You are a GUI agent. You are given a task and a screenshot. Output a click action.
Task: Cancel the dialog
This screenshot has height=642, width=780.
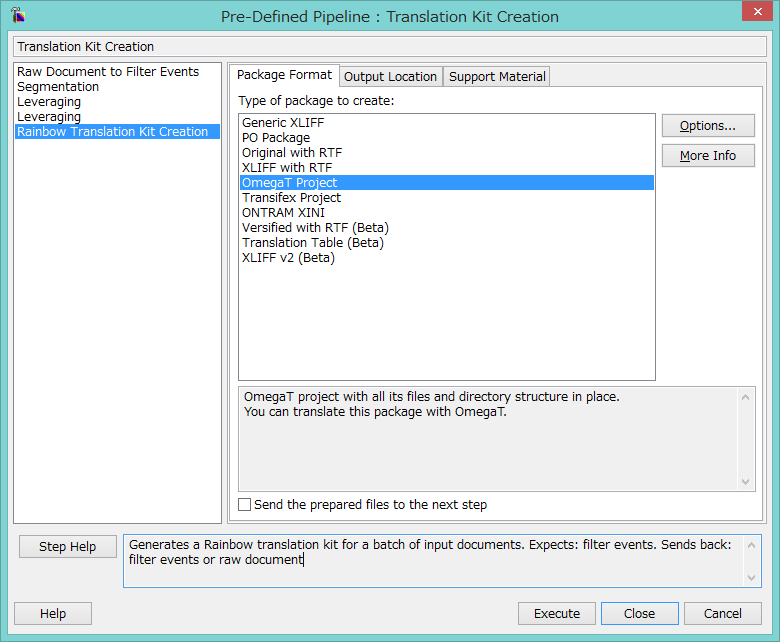coord(723,614)
